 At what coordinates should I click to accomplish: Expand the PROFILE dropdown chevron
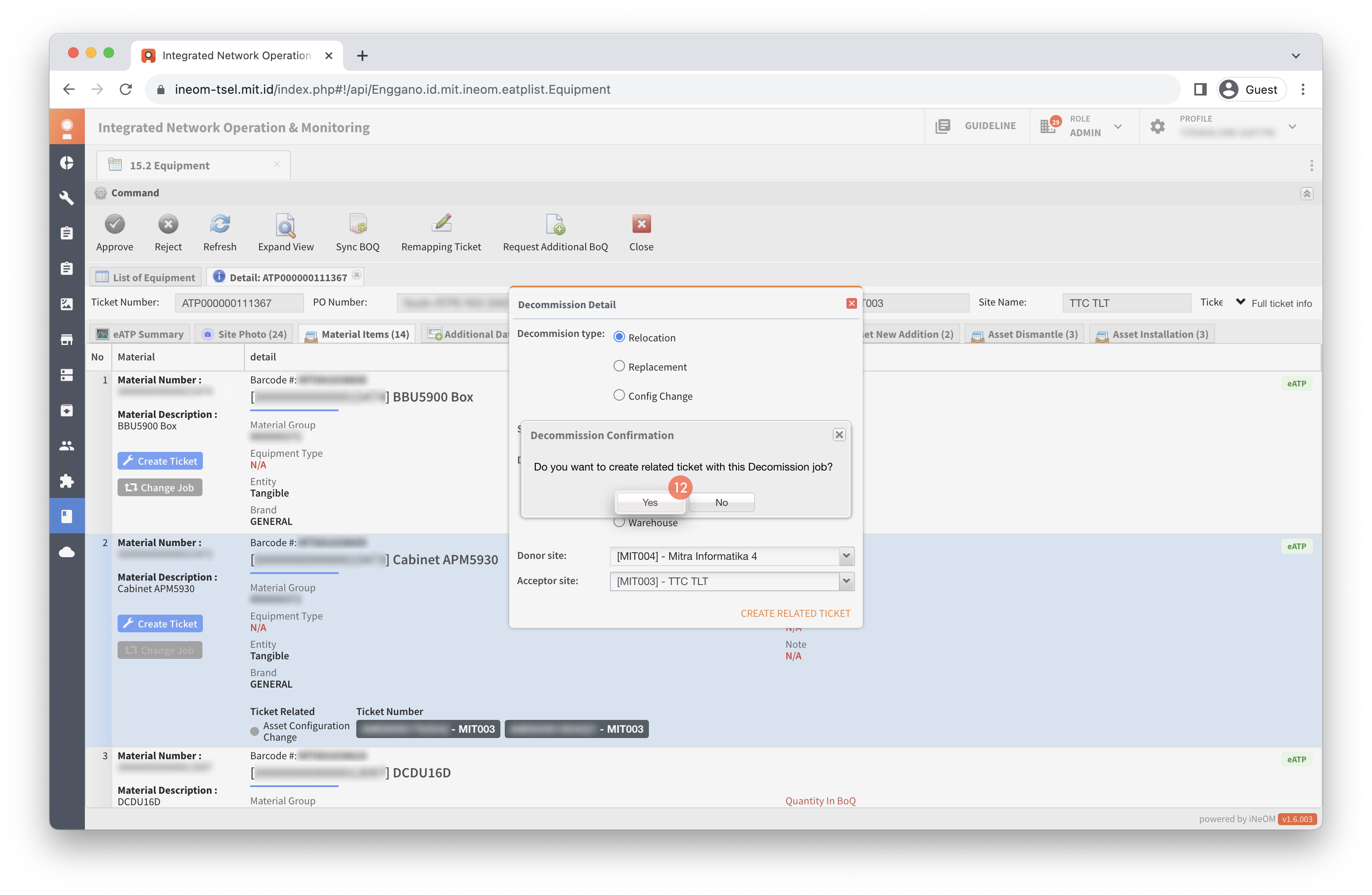tap(1292, 126)
